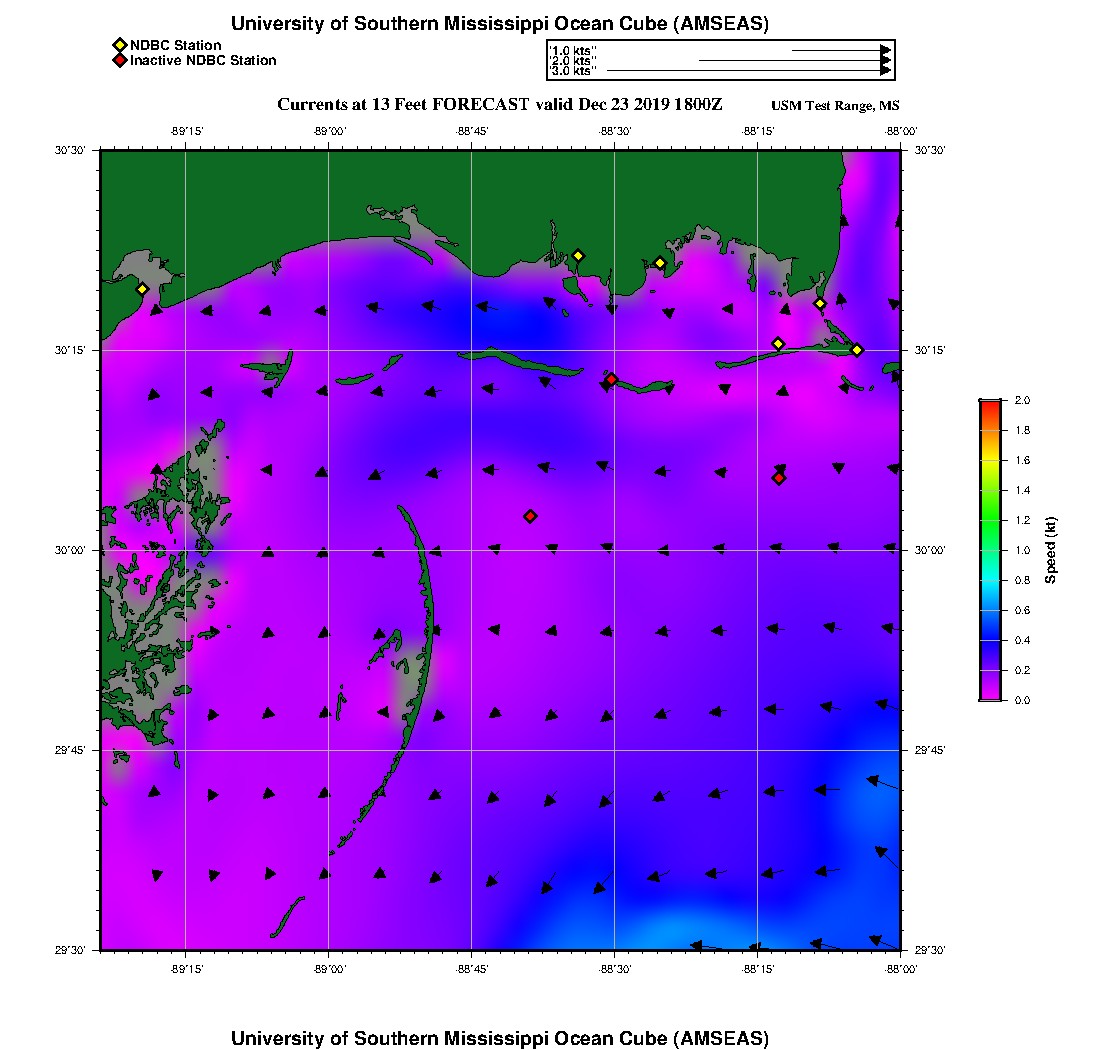This screenshot has height=1050, width=1100.
Task: Click the top Ocean Cube (AMSEAS) title
Action: click(500, 24)
